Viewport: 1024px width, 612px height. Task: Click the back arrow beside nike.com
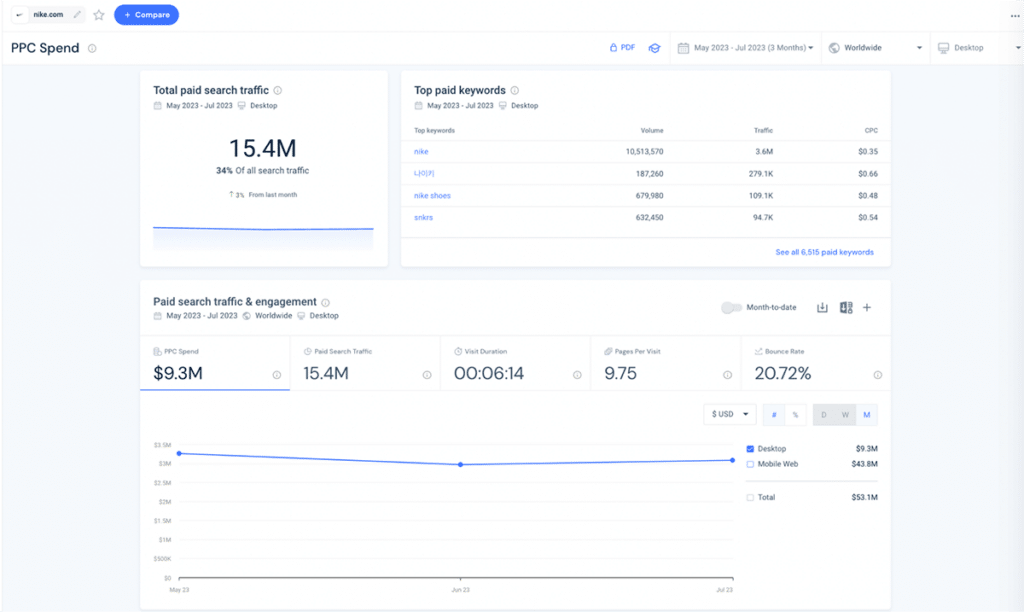[20, 14]
